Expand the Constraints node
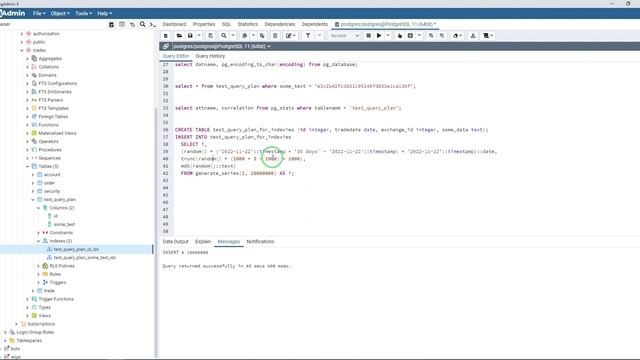Viewport: 640px width, 360px height. pos(39,233)
